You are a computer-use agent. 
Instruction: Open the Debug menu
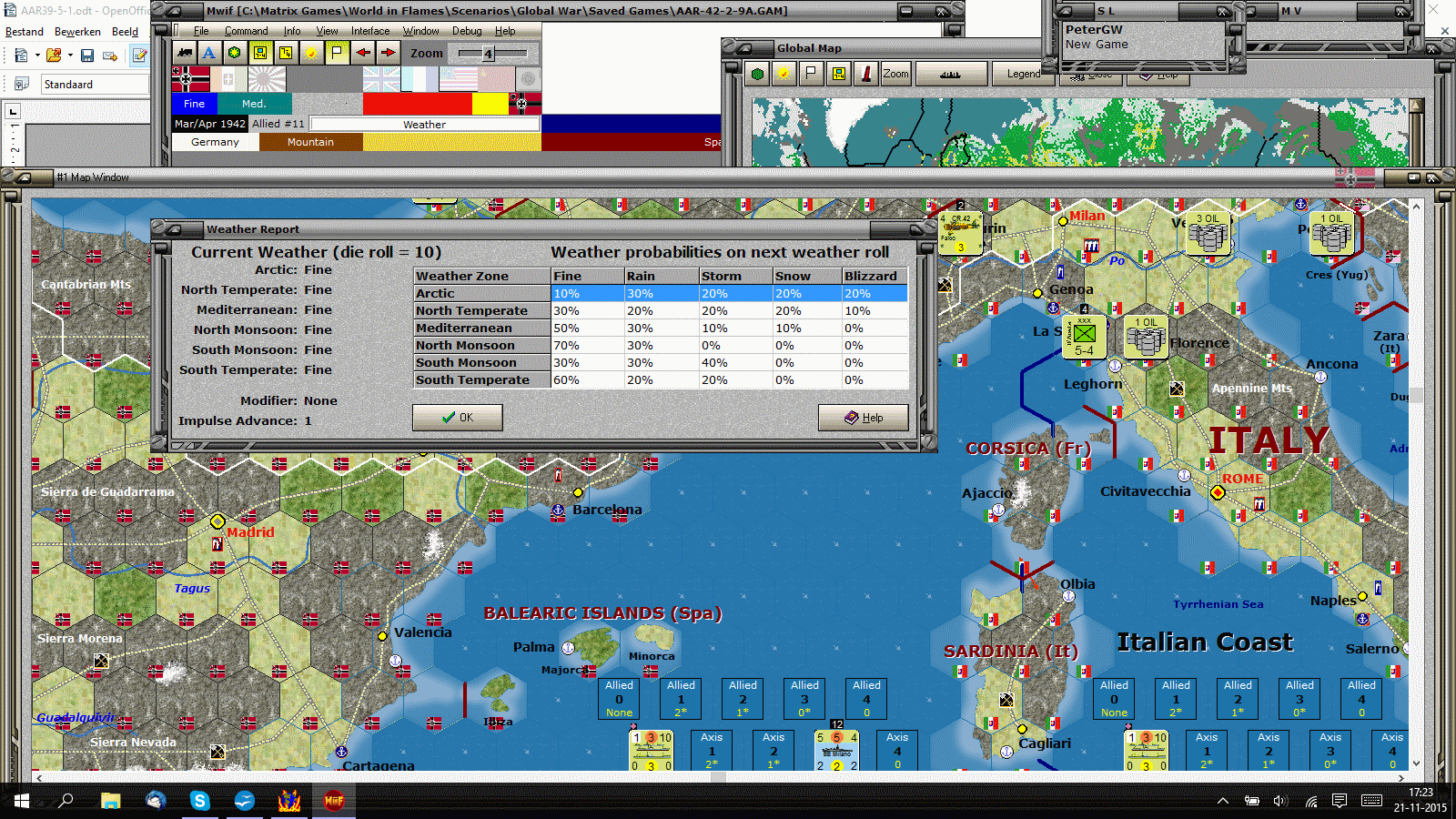click(x=467, y=31)
